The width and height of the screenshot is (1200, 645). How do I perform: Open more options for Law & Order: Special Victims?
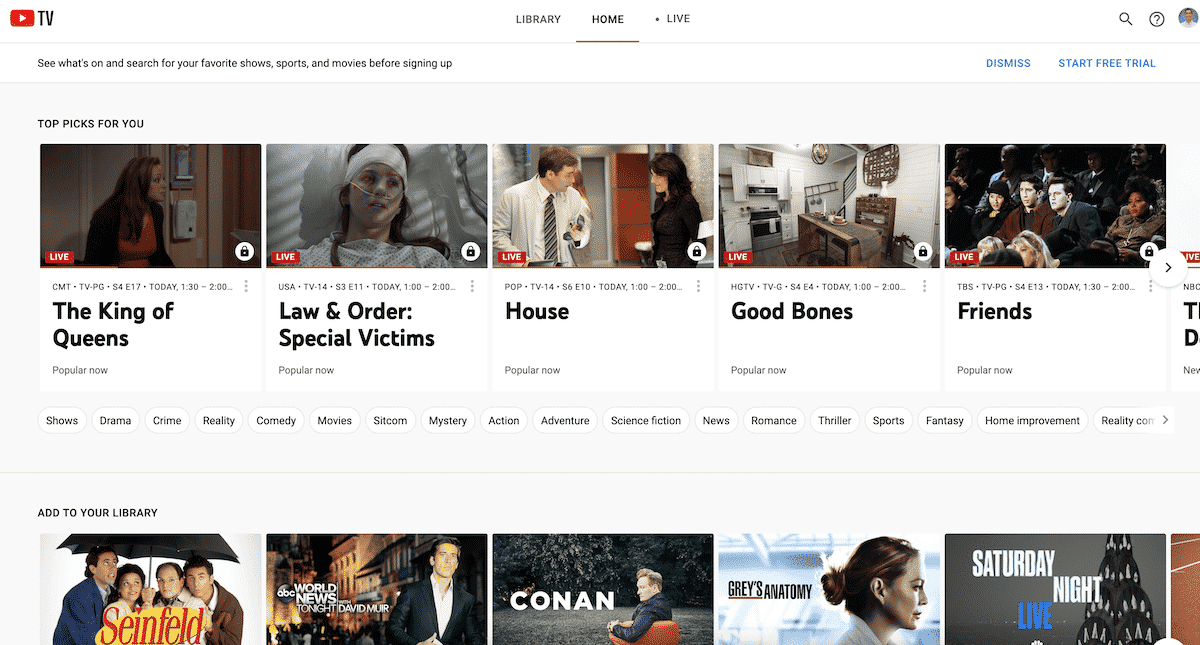pyautogui.click(x=472, y=286)
